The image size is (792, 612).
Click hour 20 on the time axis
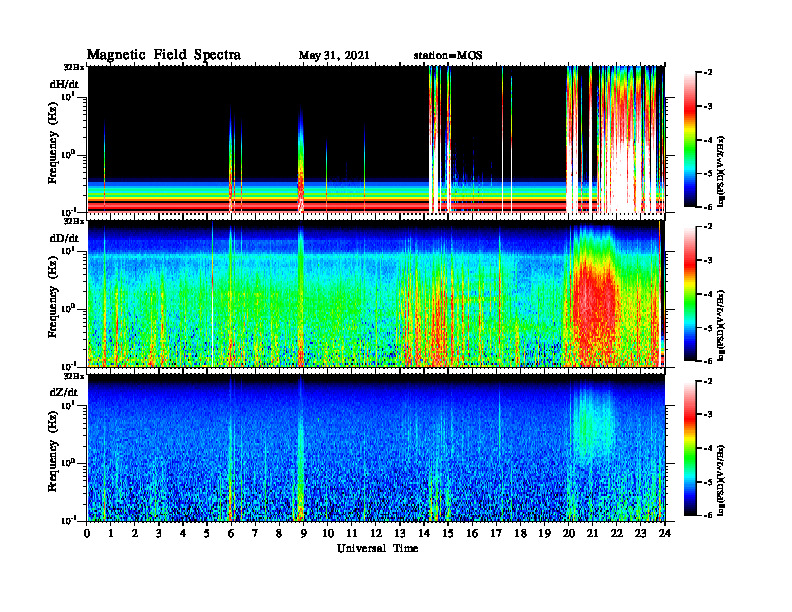[568, 533]
